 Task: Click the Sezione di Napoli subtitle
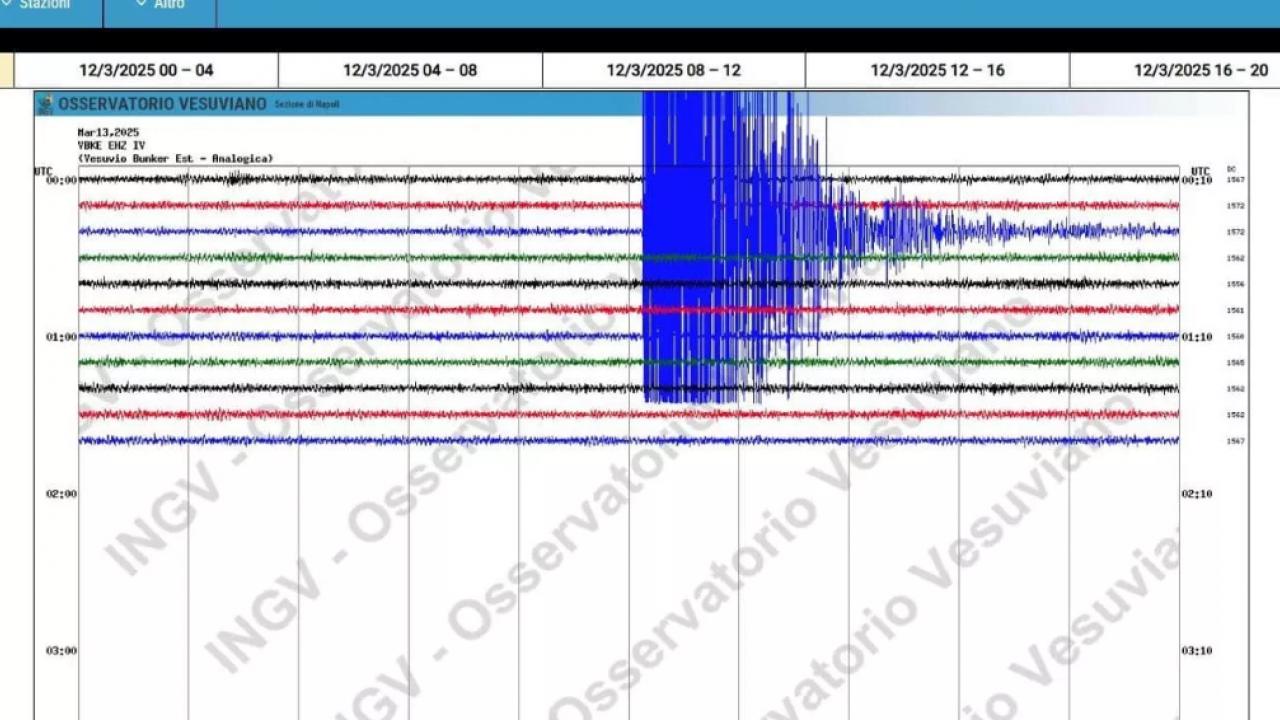[x=307, y=105]
